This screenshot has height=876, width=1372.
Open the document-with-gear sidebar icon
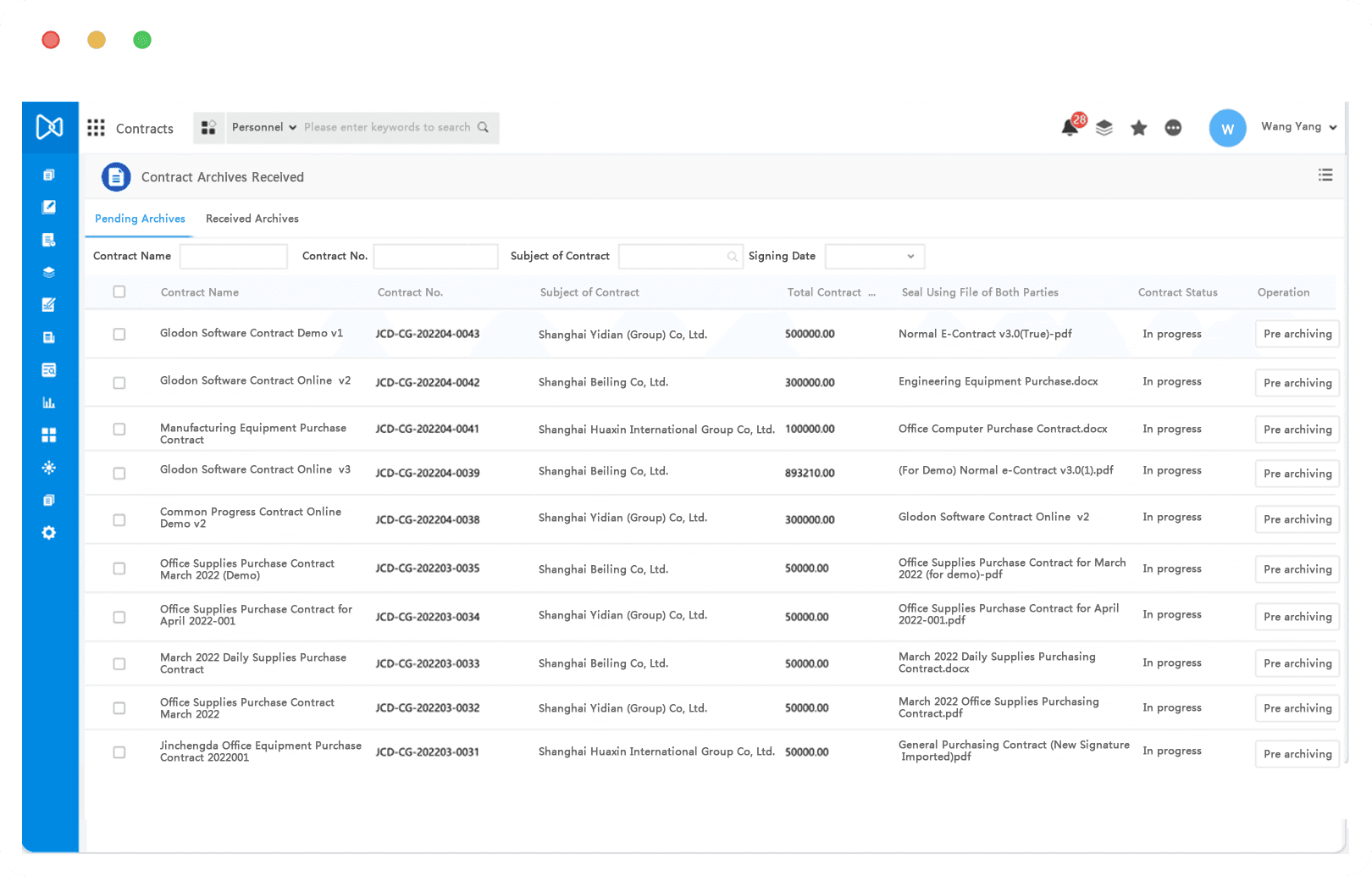pos(49,240)
